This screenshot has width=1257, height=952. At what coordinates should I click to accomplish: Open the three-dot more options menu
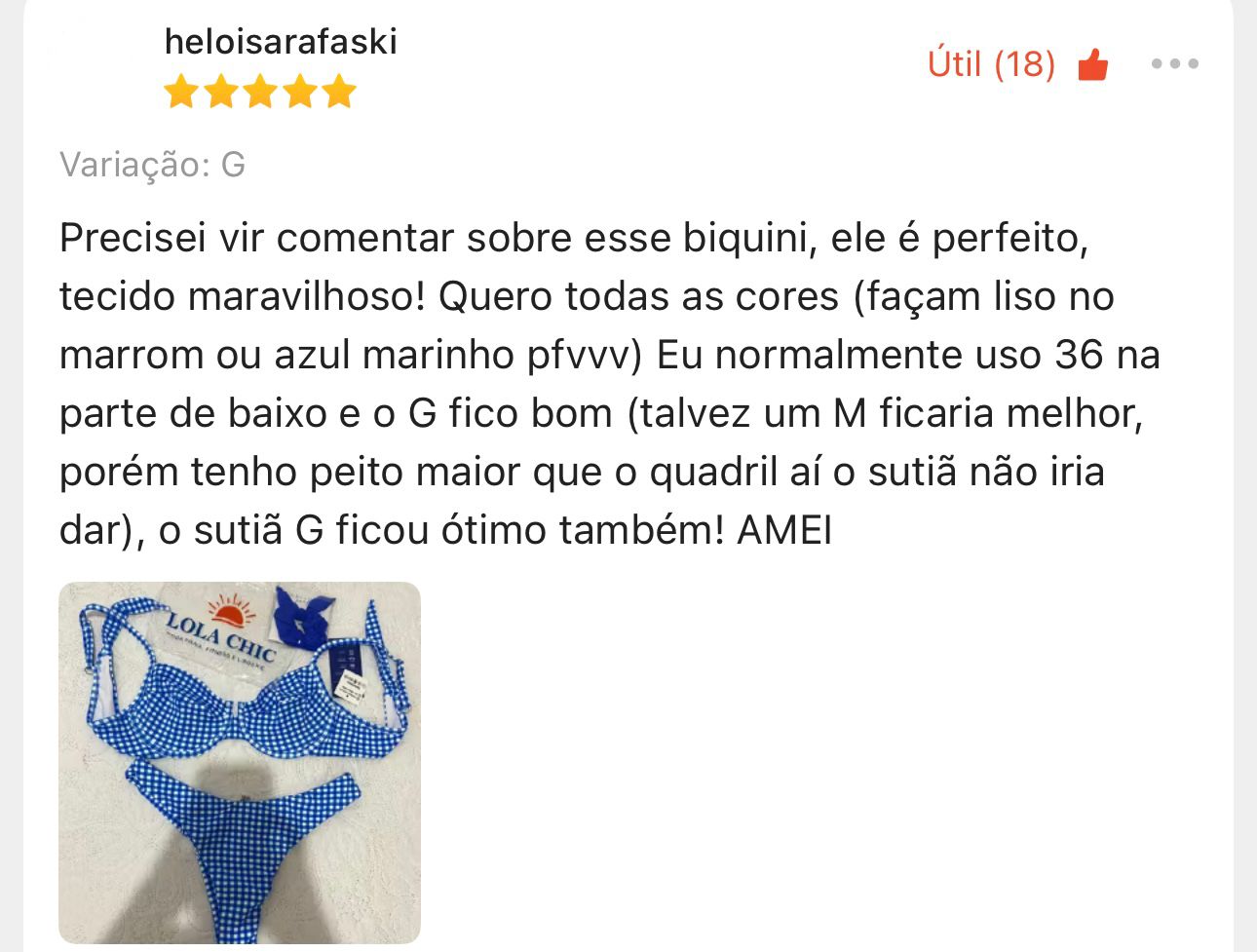[1174, 64]
